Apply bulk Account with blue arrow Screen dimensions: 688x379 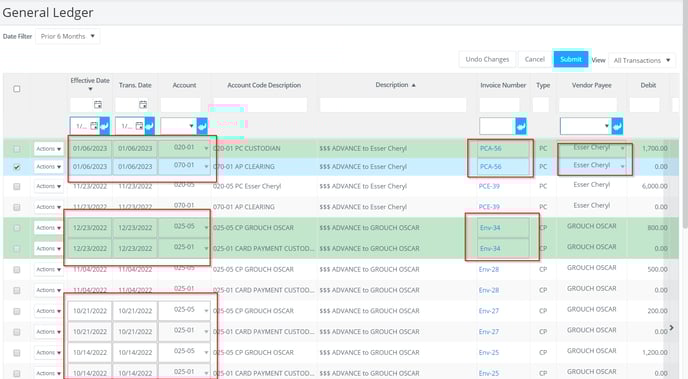(202, 126)
